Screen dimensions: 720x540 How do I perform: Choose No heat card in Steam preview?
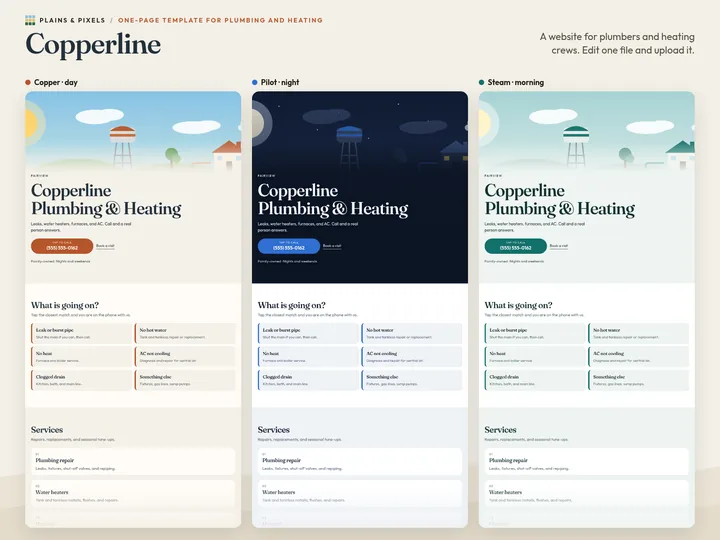[x=535, y=357]
